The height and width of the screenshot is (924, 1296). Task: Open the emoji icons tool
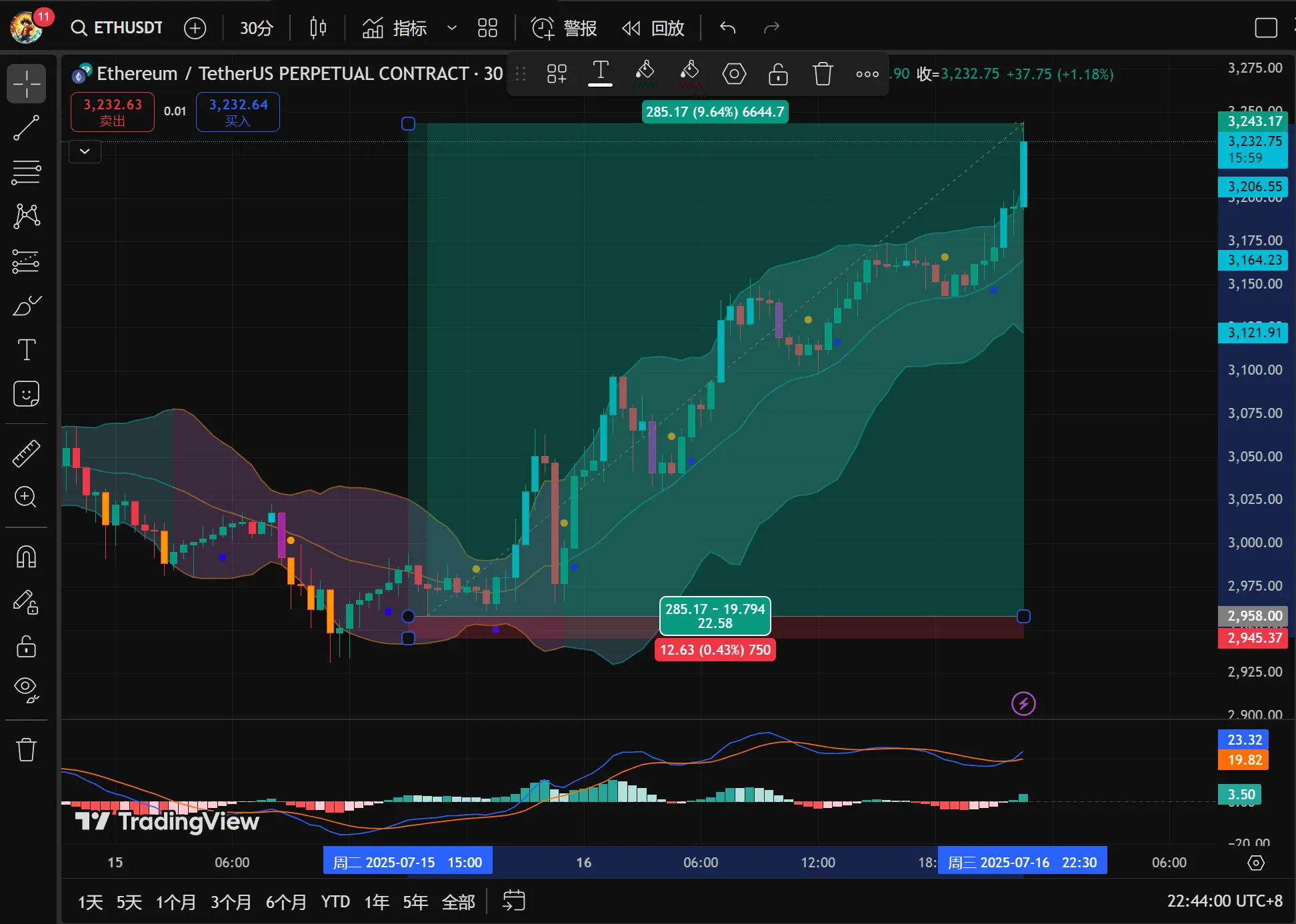[x=27, y=394]
